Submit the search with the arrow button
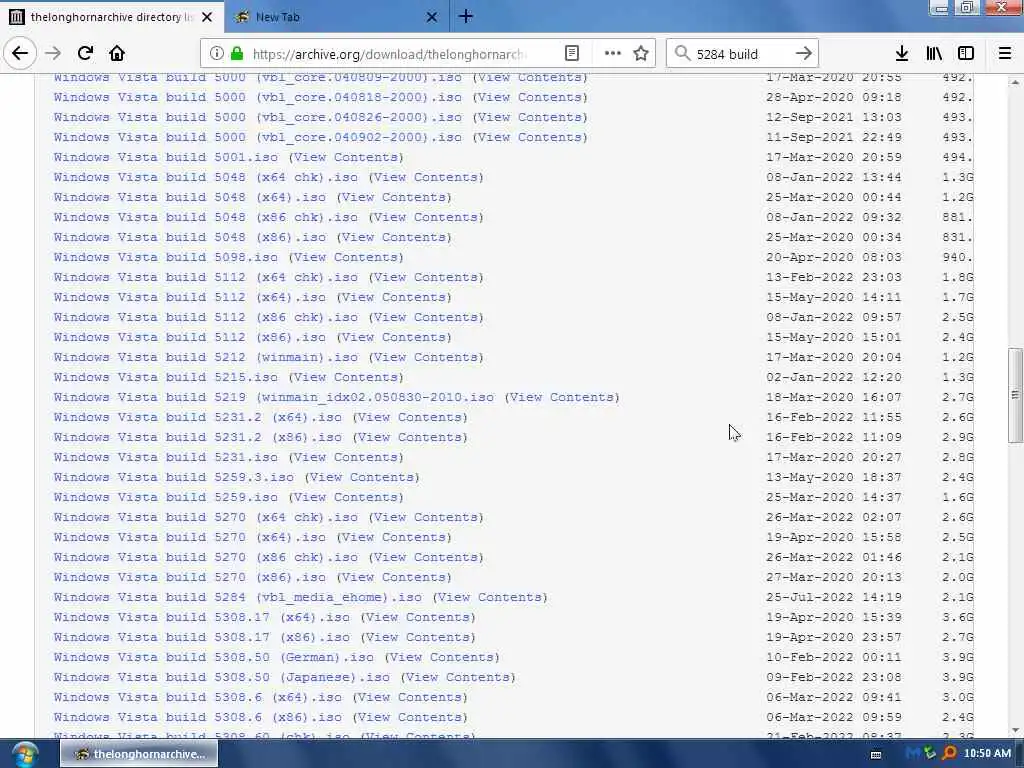Viewport: 1024px width, 768px height. 804,54
